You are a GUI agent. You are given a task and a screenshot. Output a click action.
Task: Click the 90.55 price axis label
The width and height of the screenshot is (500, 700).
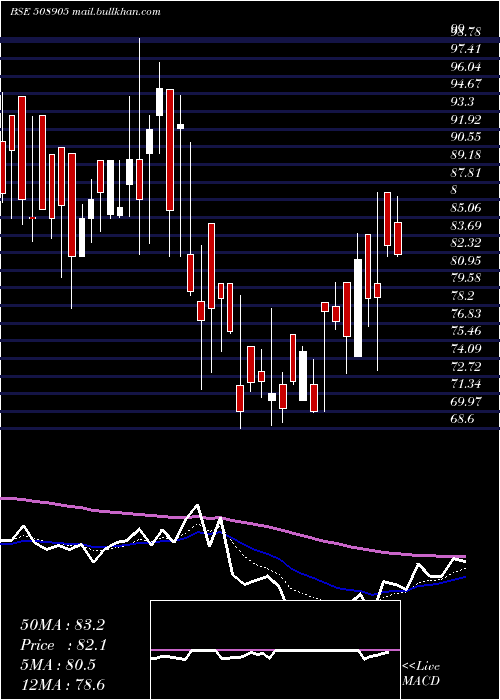click(467, 137)
